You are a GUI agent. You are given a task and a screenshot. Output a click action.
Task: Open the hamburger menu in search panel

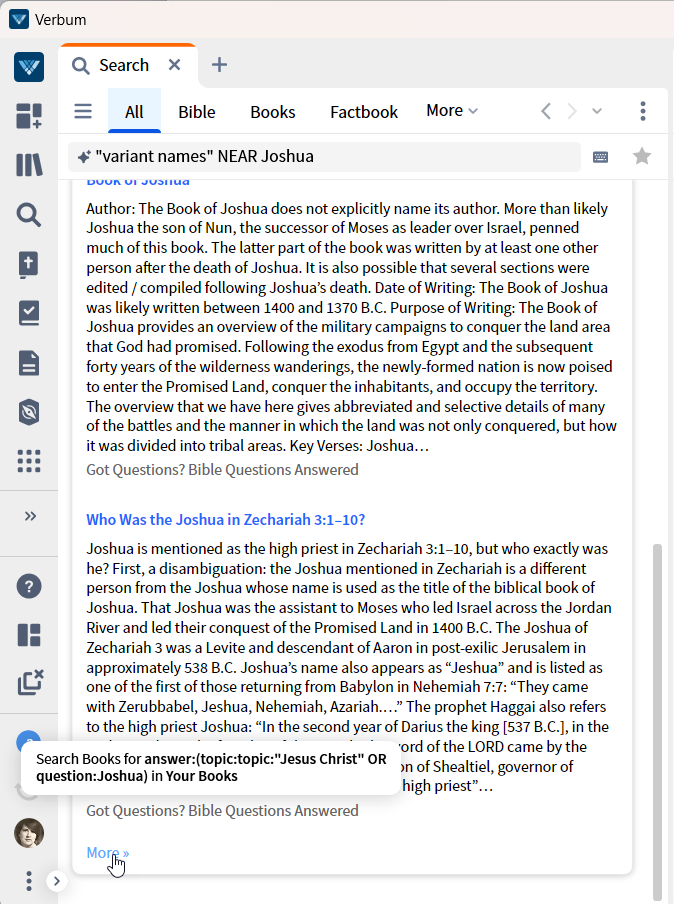click(83, 111)
